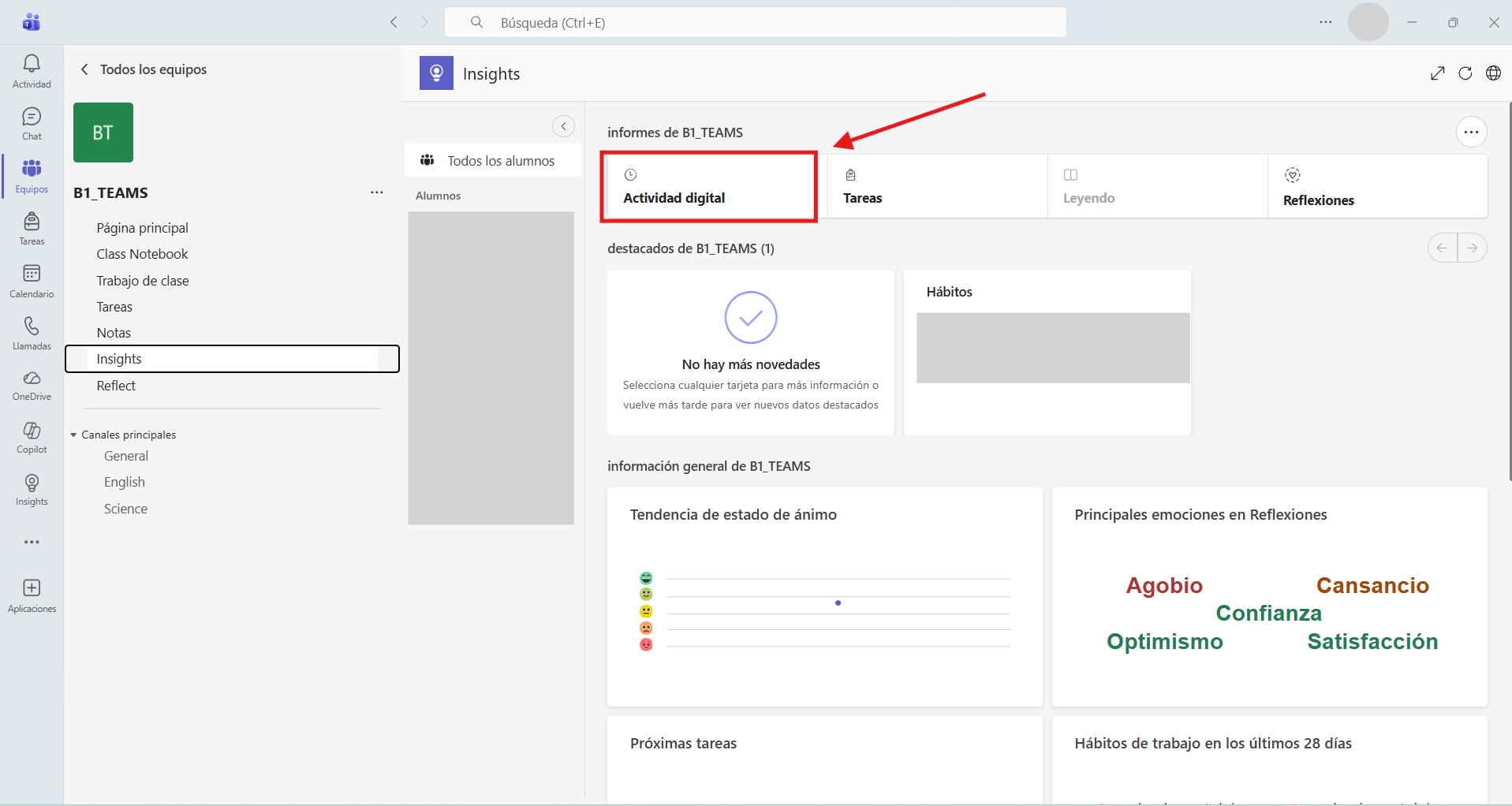Image resolution: width=1512 pixels, height=806 pixels.
Task: Open Aplicaciones plus icon
Action: tap(32, 595)
